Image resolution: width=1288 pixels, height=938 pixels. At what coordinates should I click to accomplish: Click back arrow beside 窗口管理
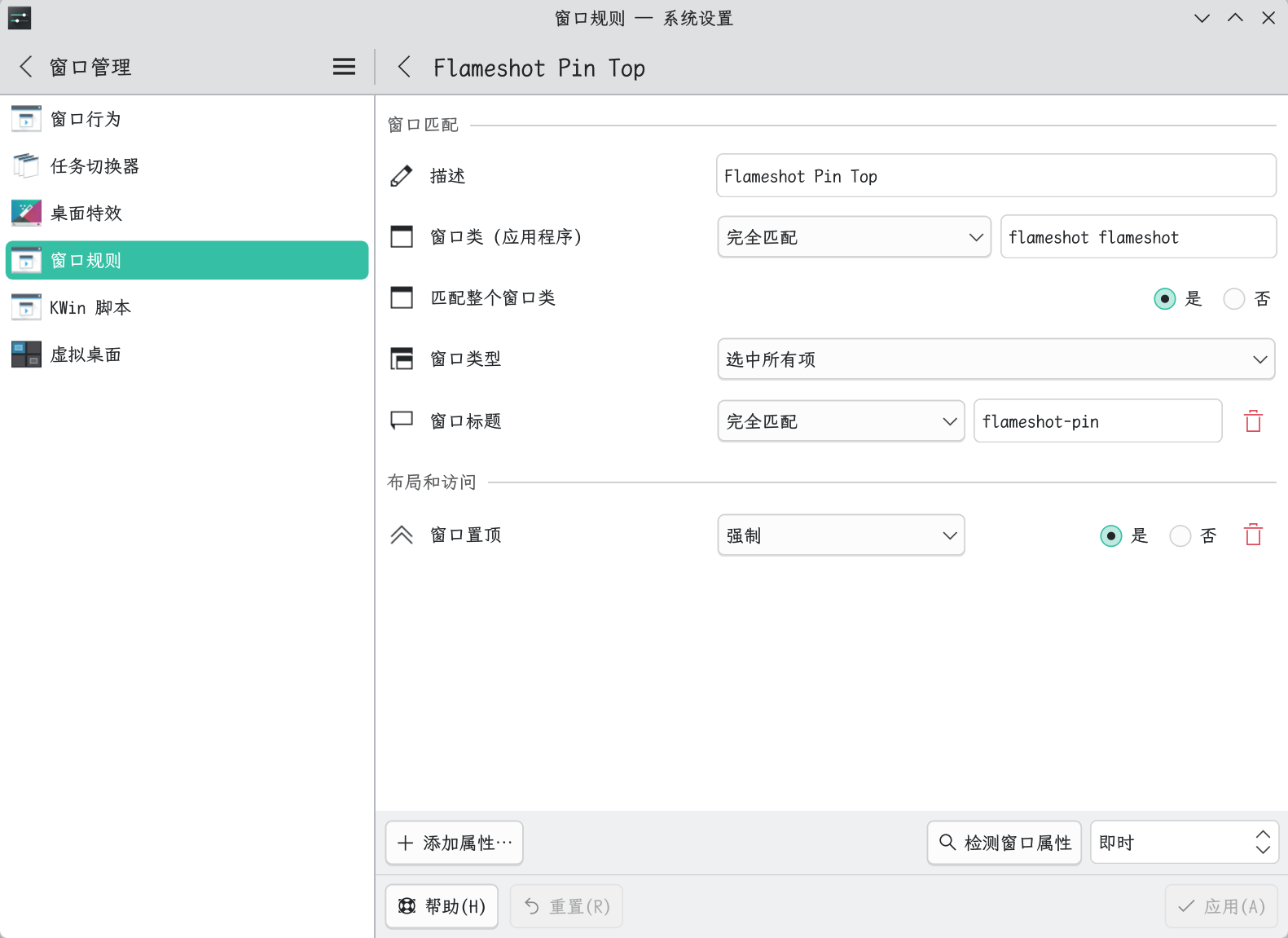tap(26, 67)
